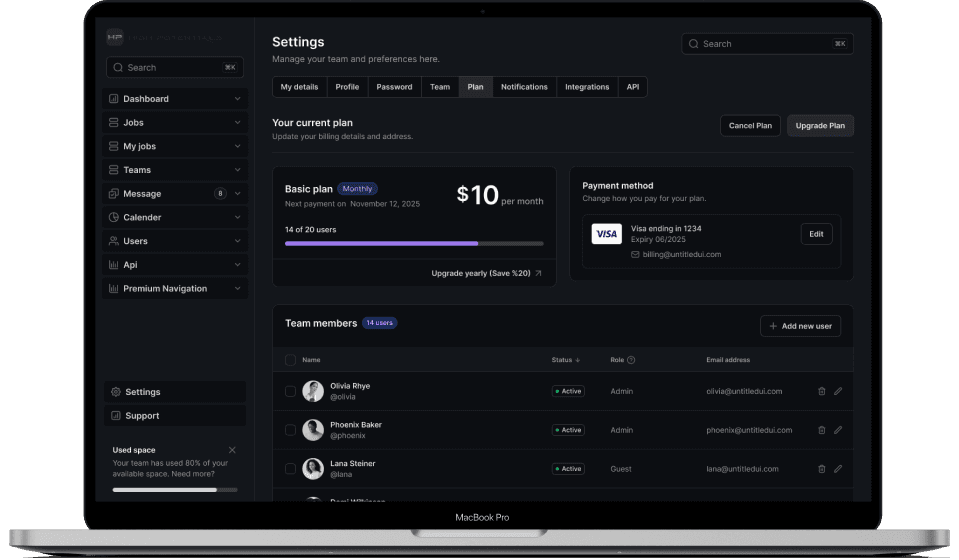Click the Settings gear icon
Image resolution: width=959 pixels, height=560 pixels.
[x=116, y=392]
